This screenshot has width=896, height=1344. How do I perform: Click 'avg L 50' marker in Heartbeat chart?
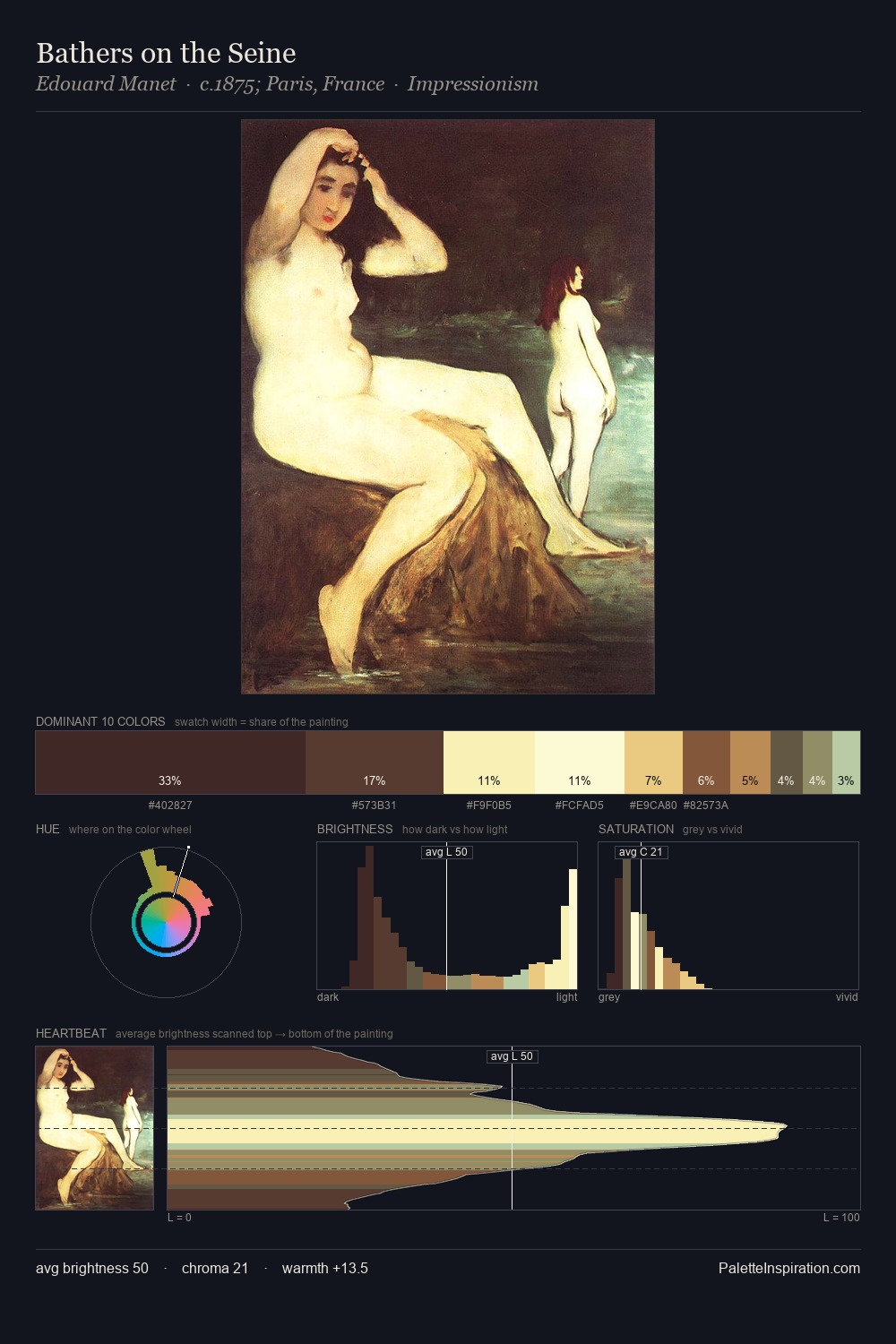[x=512, y=1056]
